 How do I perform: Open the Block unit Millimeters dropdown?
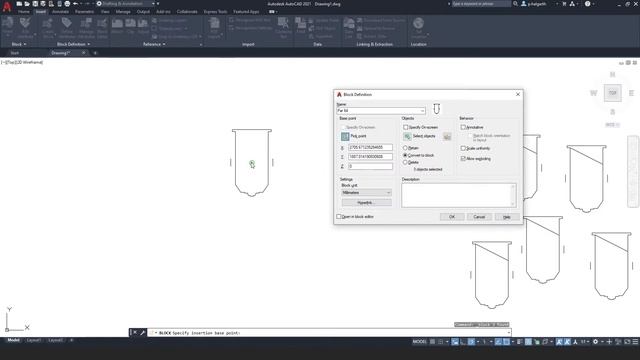(x=366, y=192)
